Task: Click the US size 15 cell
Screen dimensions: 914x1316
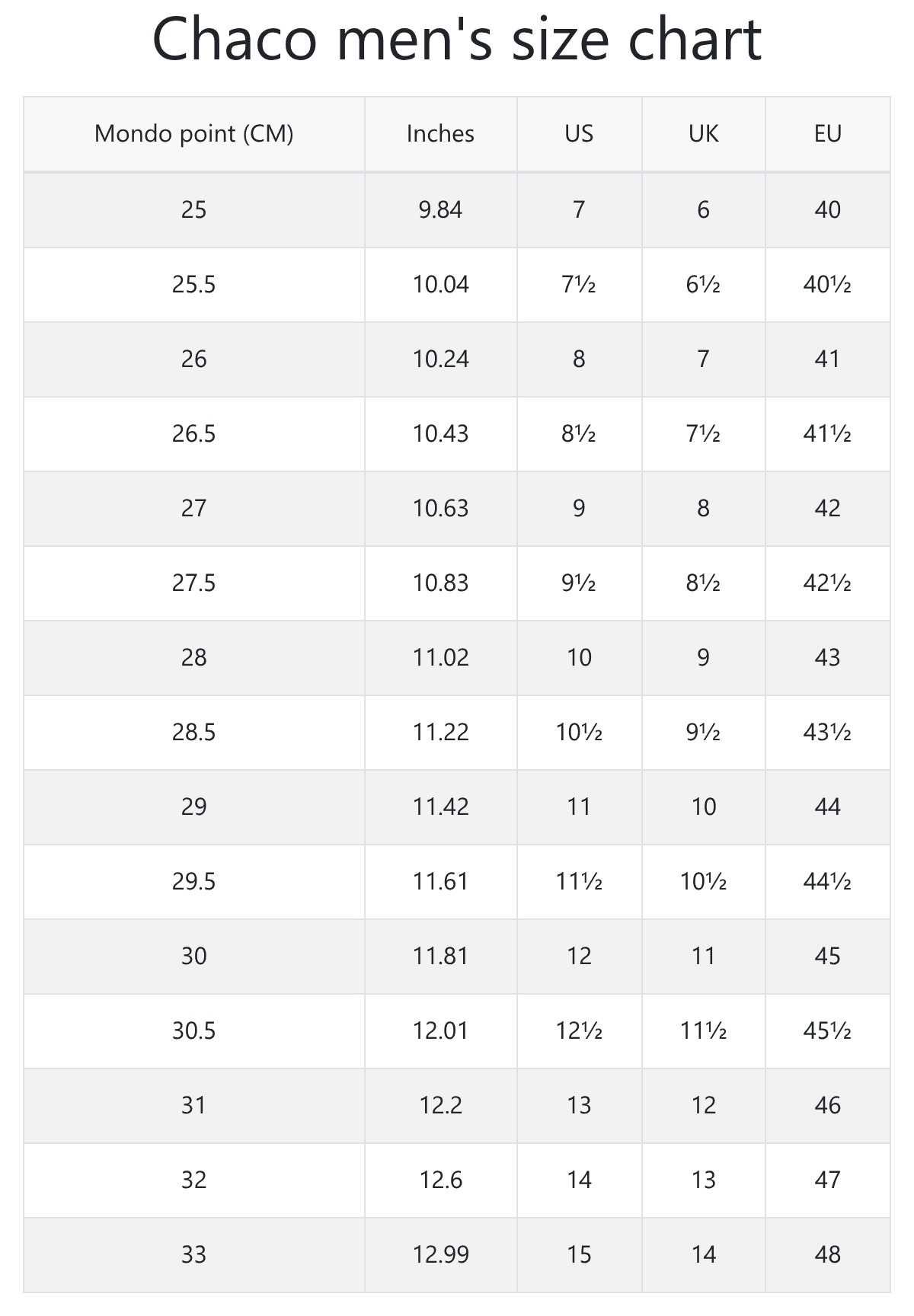Action: (x=579, y=1255)
